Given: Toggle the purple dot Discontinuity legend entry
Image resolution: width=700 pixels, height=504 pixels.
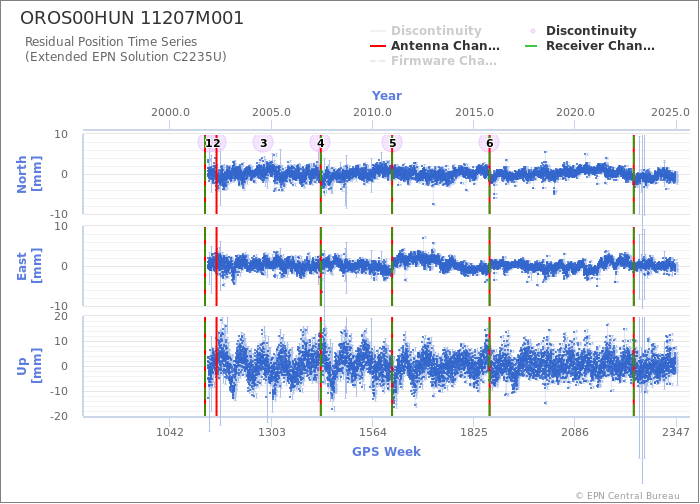Looking at the screenshot, I should pyautogui.click(x=583, y=31).
